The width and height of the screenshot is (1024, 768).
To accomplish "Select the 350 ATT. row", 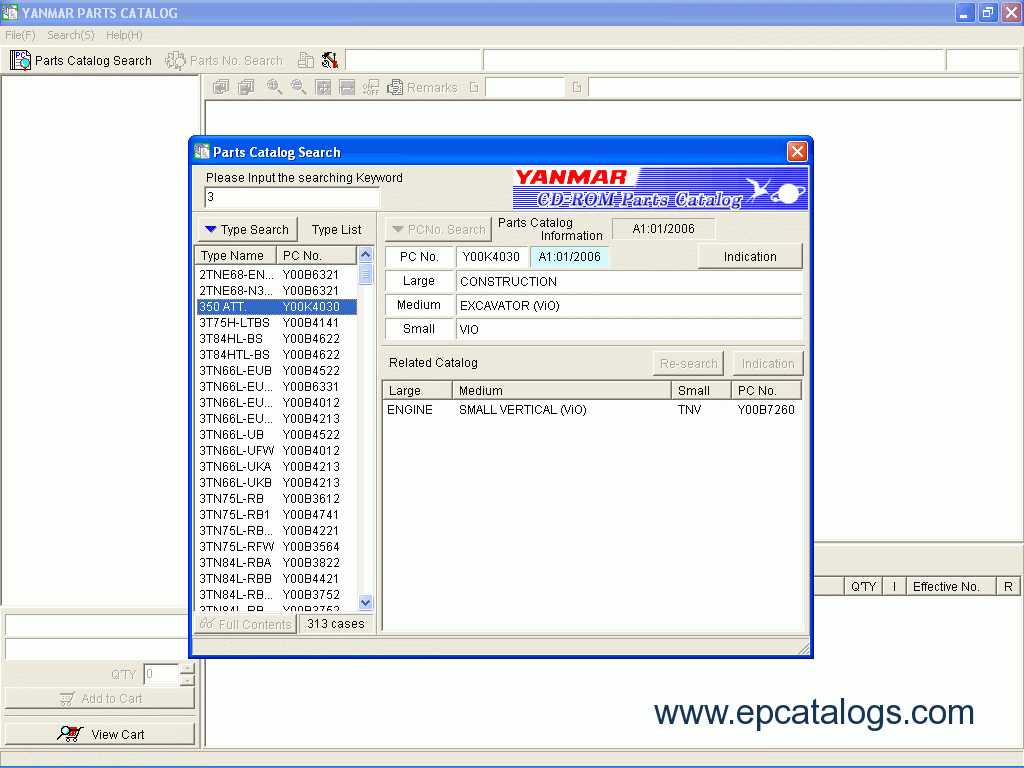I will [x=277, y=307].
